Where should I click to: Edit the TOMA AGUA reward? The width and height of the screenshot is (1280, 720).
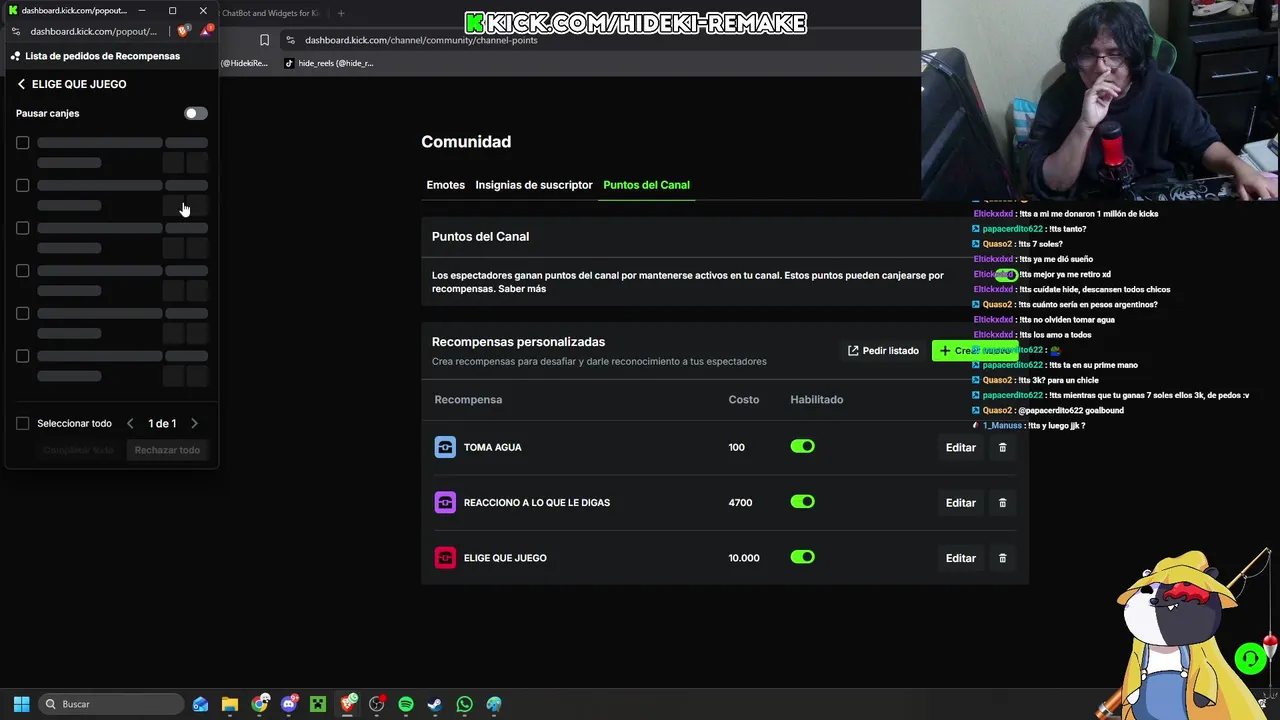point(960,447)
